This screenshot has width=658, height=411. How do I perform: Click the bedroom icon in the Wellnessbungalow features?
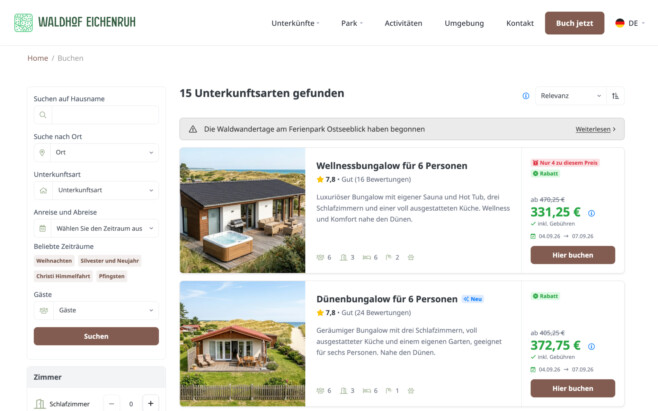coord(344,257)
